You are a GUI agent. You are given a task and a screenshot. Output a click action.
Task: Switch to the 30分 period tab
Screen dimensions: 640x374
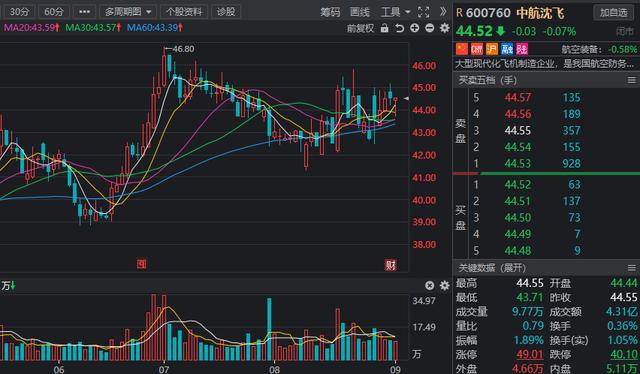[19, 12]
